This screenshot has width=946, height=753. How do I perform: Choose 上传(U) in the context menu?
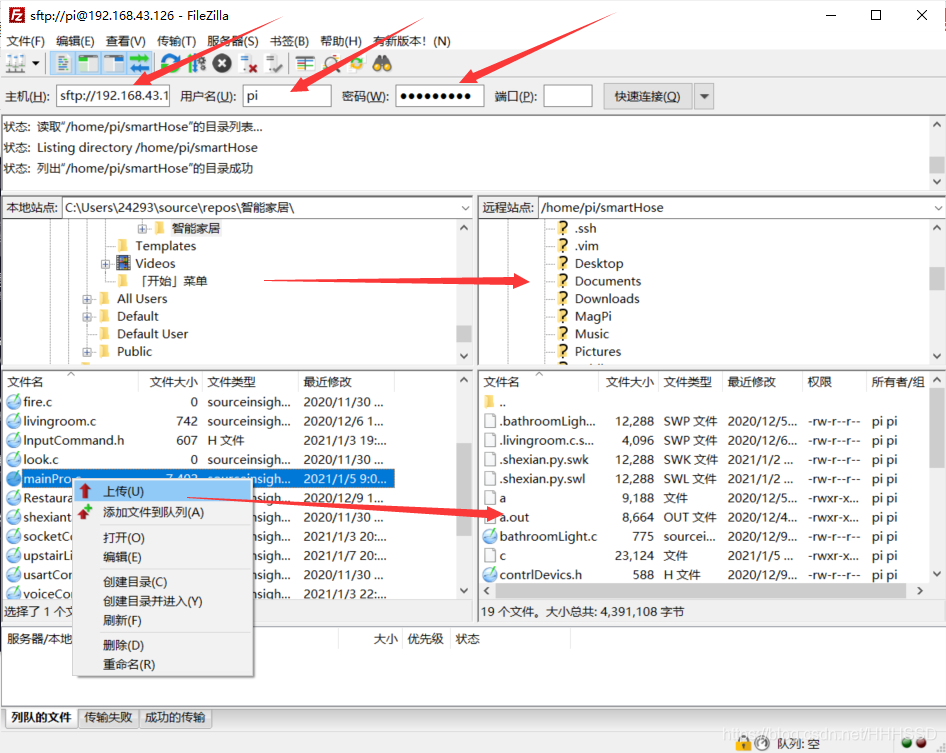coord(162,491)
